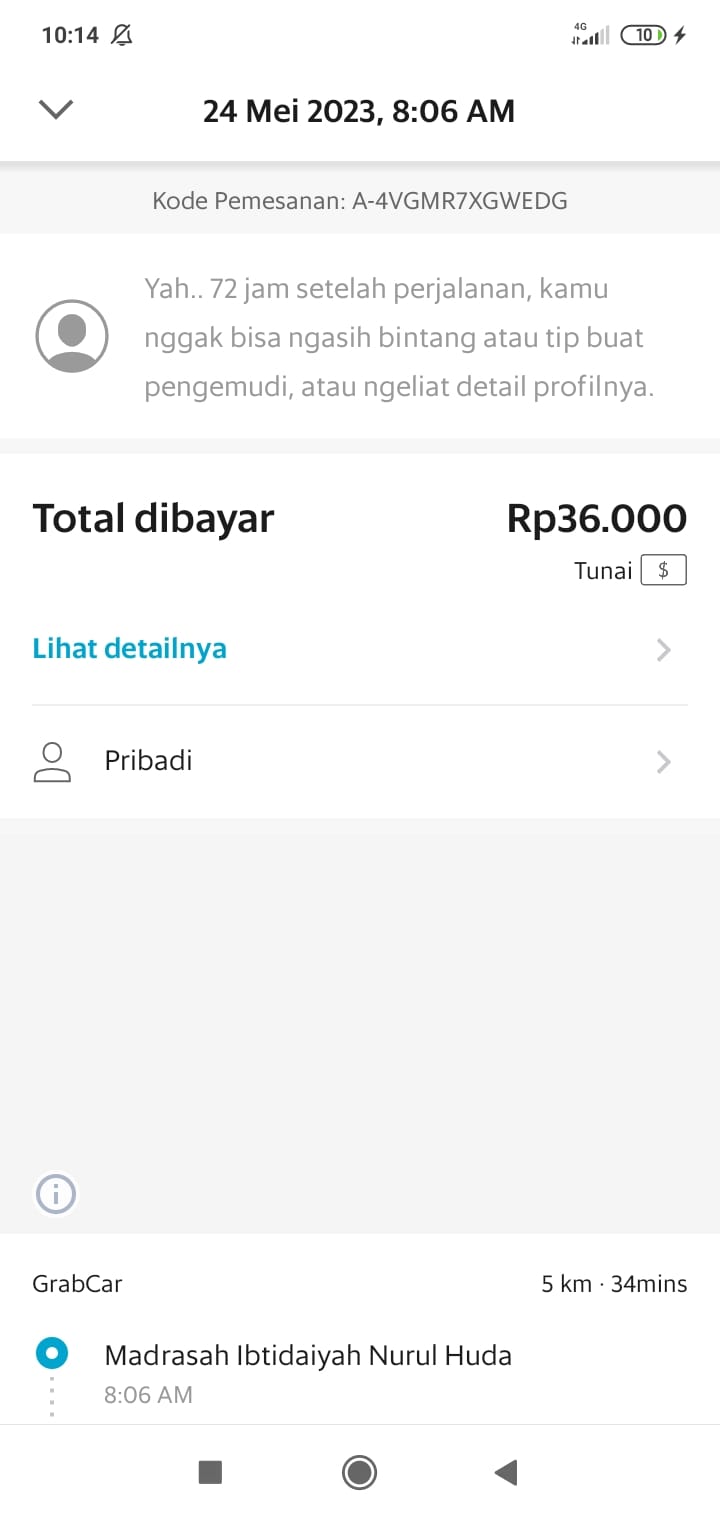Open the Pribadi trip type row
720x1520 pixels.
coord(148,761)
